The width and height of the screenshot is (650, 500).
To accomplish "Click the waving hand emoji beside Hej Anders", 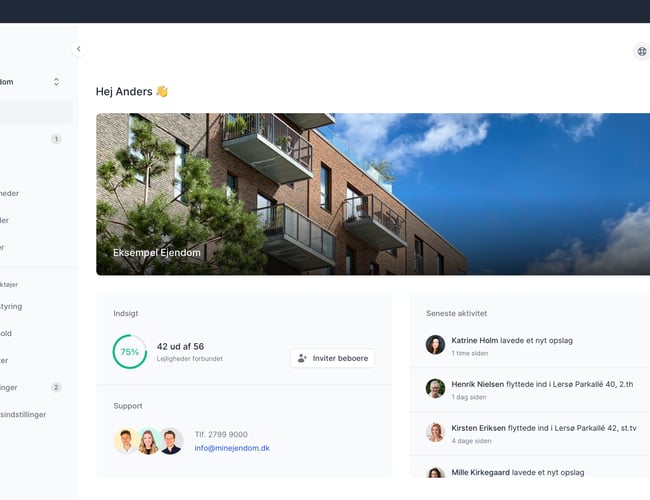I will pos(162,91).
